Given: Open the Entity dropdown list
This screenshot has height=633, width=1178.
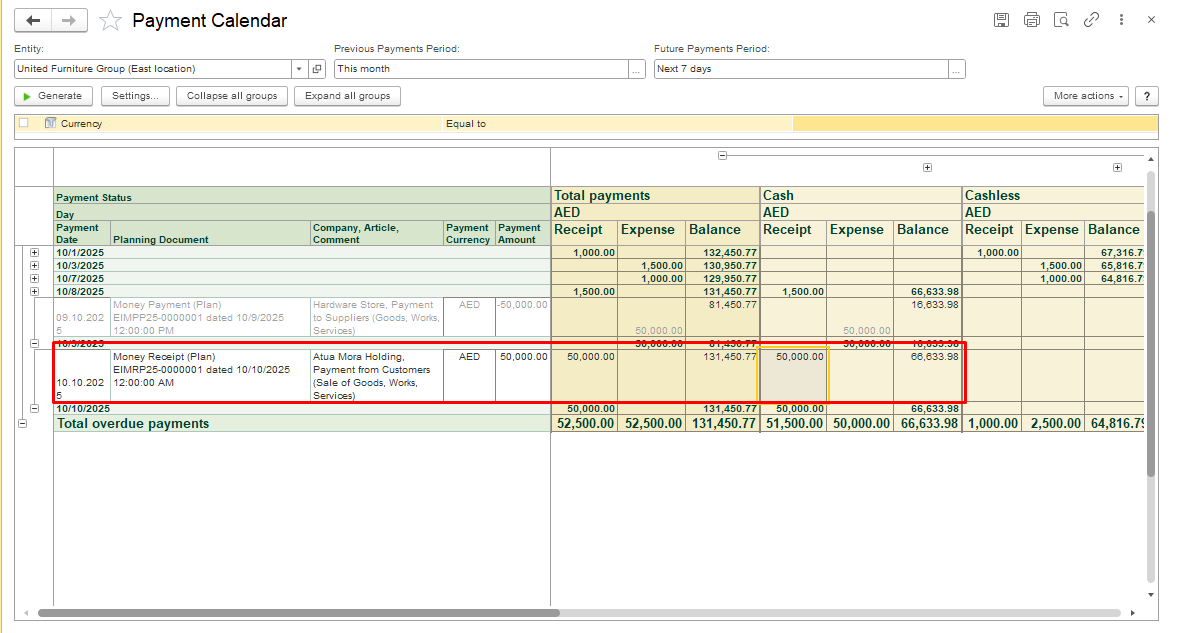Looking at the screenshot, I should (299, 69).
